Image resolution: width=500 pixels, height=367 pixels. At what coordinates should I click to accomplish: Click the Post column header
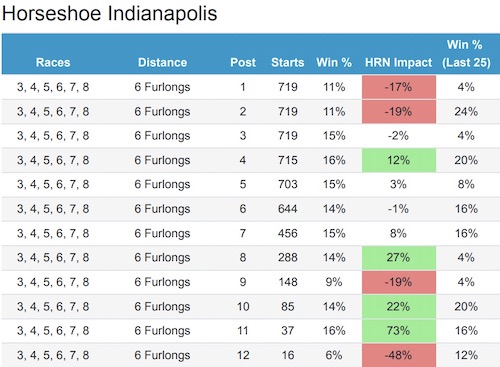tap(243, 62)
